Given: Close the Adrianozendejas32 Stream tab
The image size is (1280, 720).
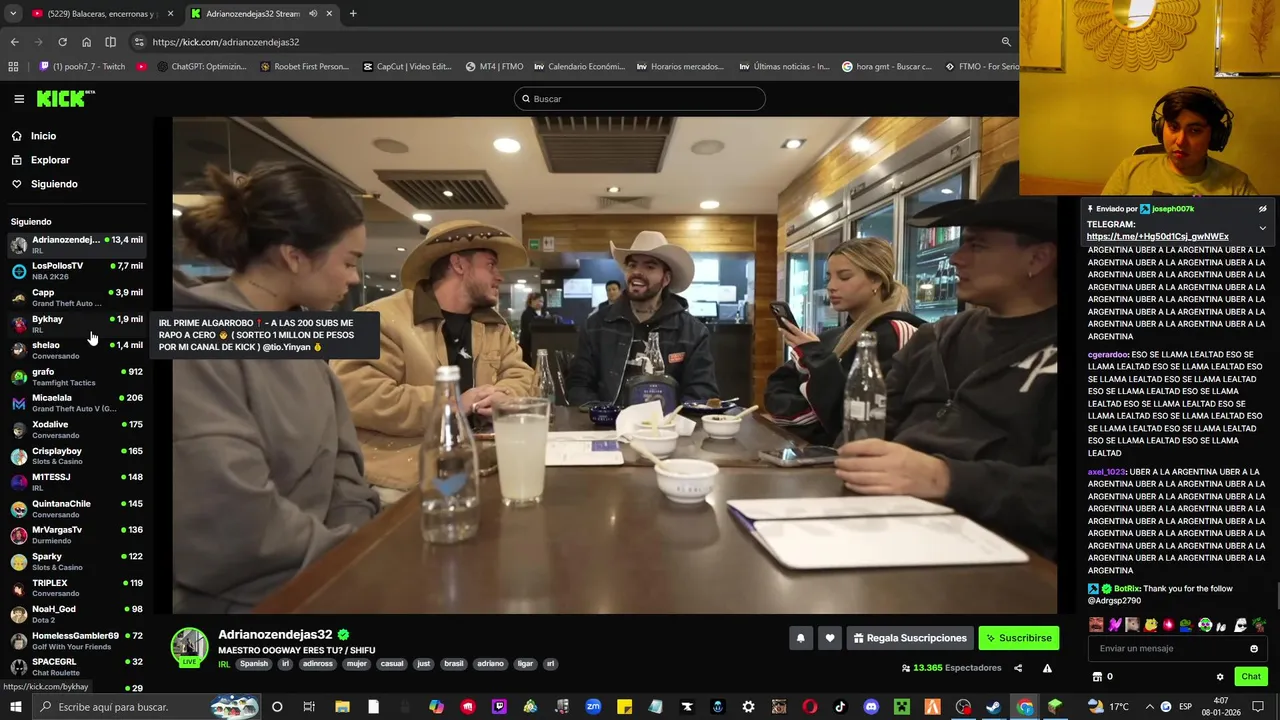Looking at the screenshot, I should pos(329,14).
